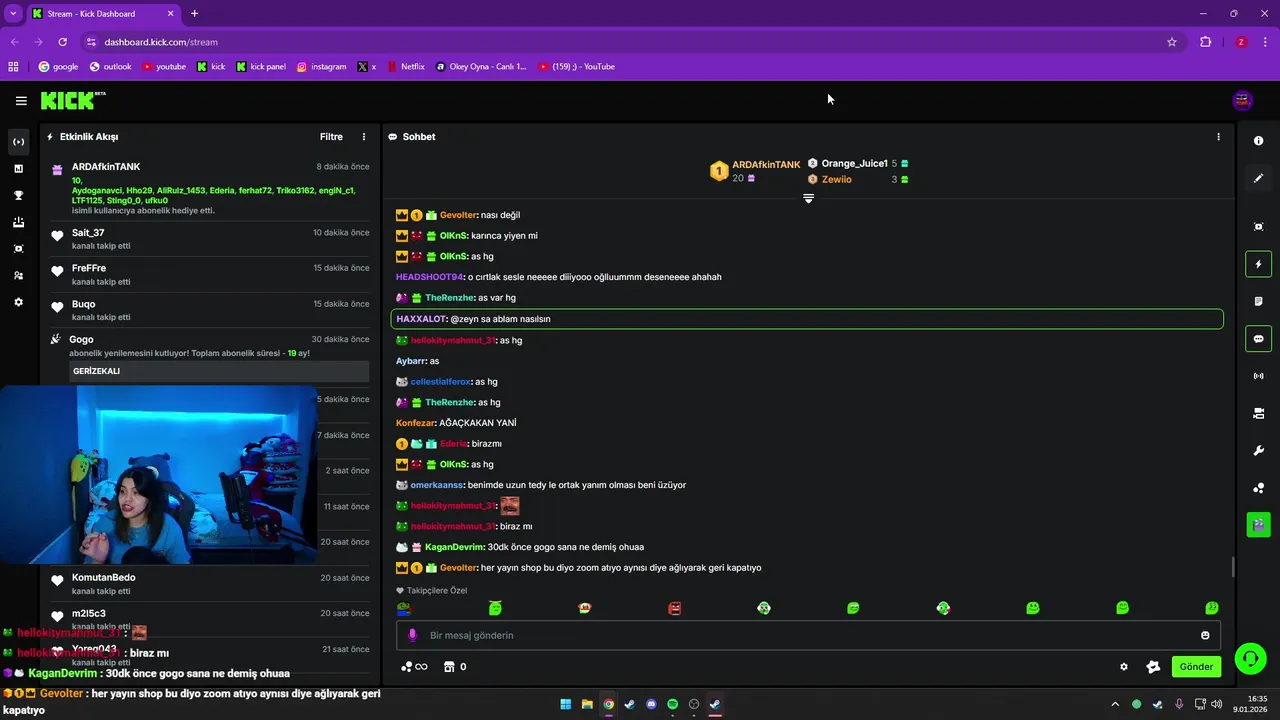The image size is (1280, 720).
Task: Open Spotify from the taskbar
Action: click(x=672, y=704)
